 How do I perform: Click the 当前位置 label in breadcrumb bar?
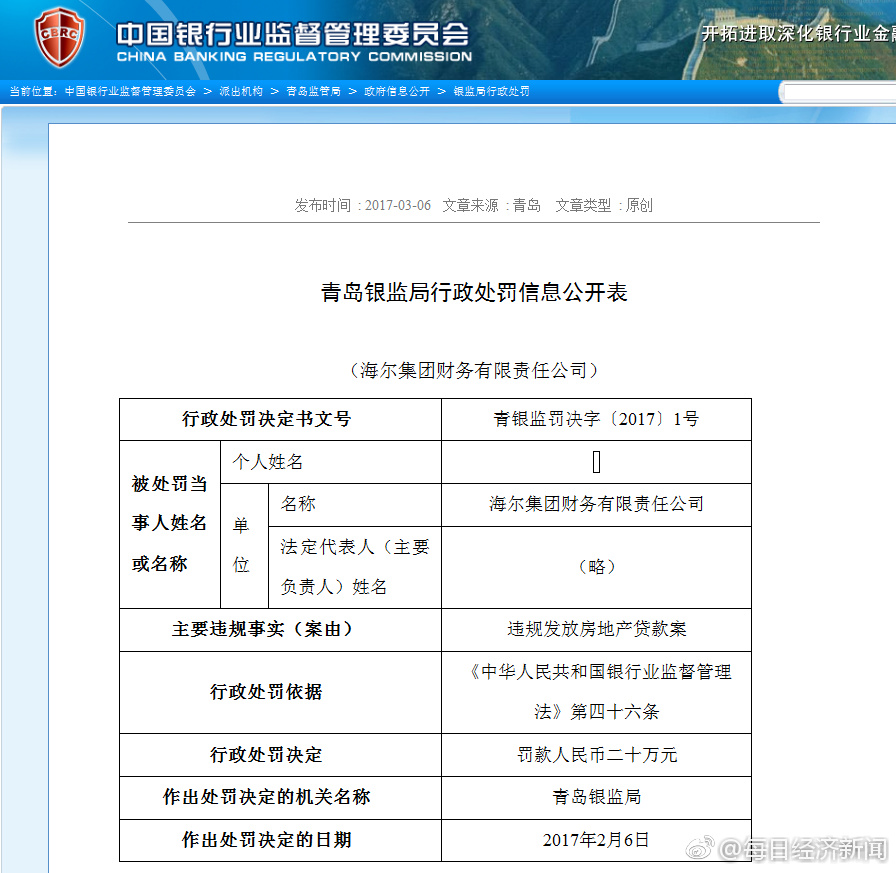tap(32, 91)
